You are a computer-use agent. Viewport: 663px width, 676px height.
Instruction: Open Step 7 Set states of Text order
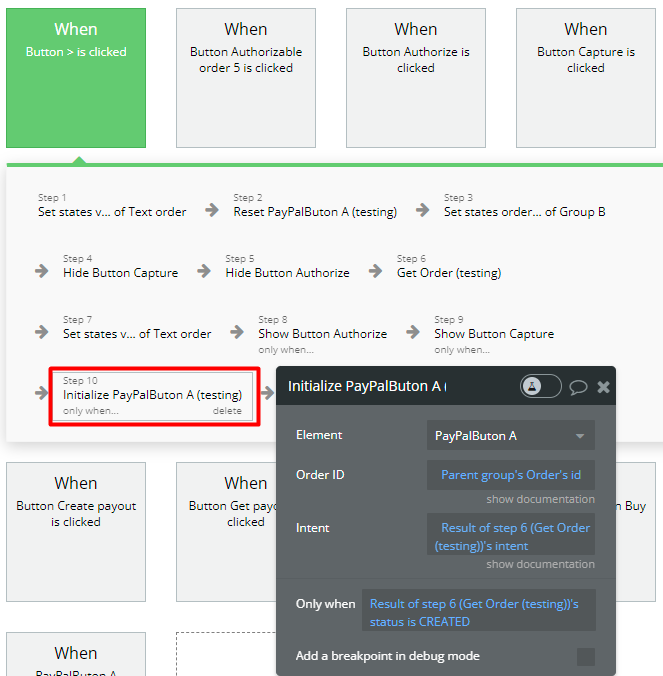tap(137, 328)
